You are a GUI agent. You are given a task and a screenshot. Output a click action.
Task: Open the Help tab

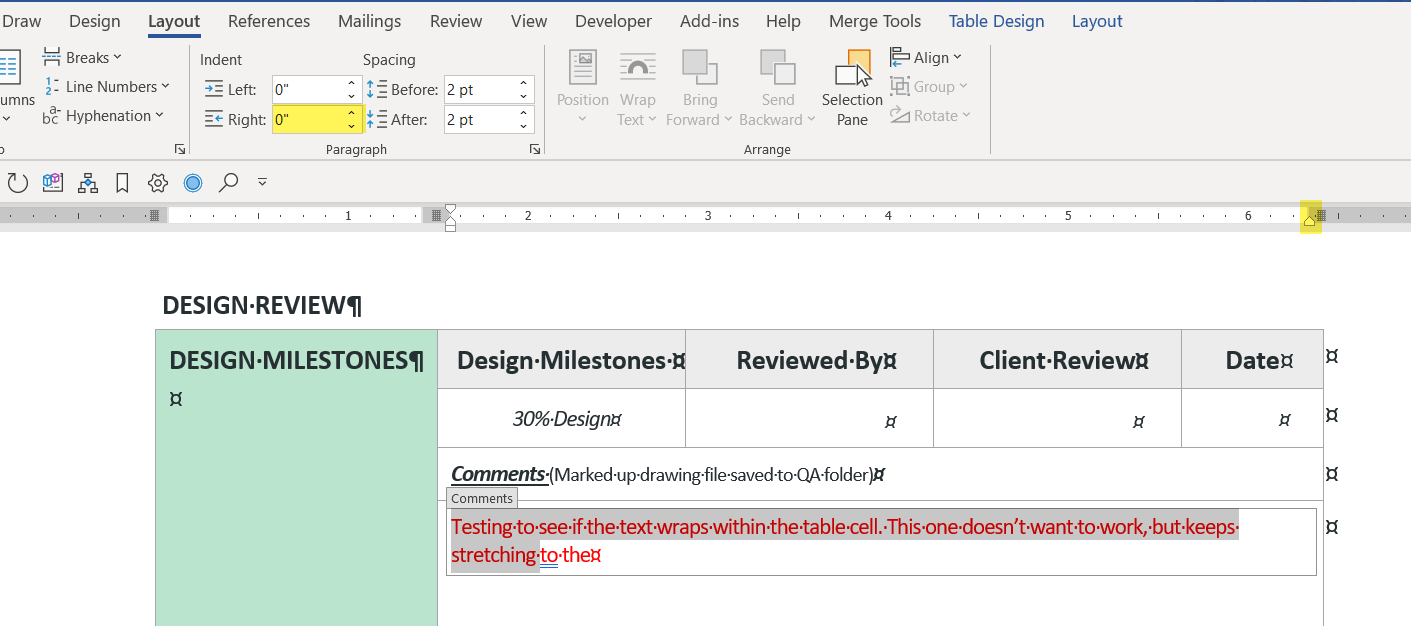click(783, 21)
